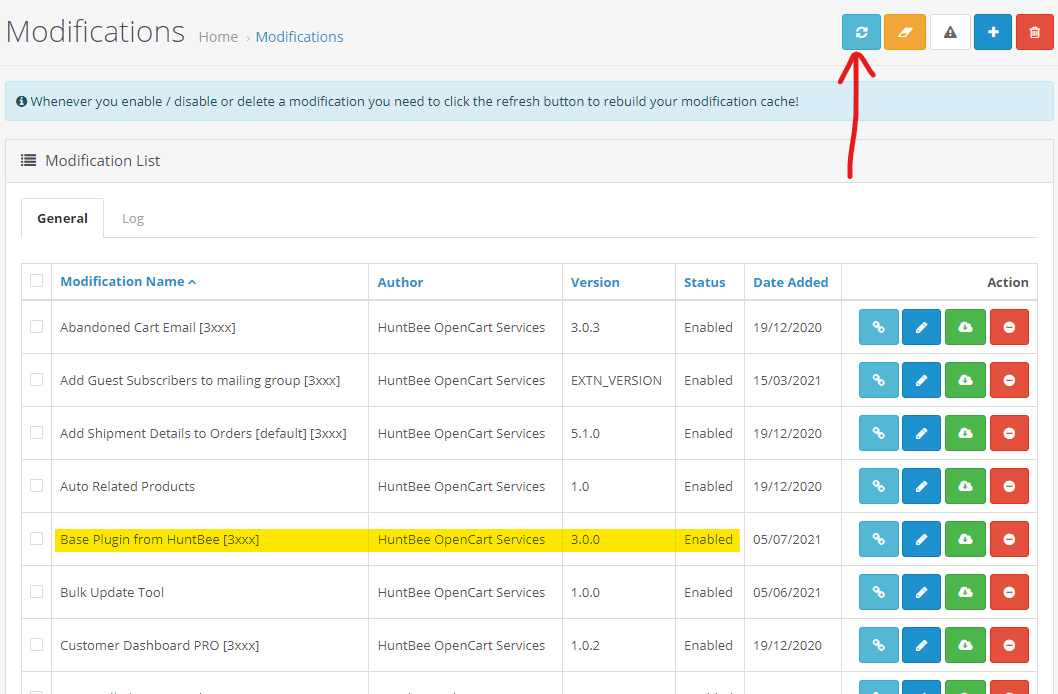Edit the Auto Related Products modification

tap(921, 486)
